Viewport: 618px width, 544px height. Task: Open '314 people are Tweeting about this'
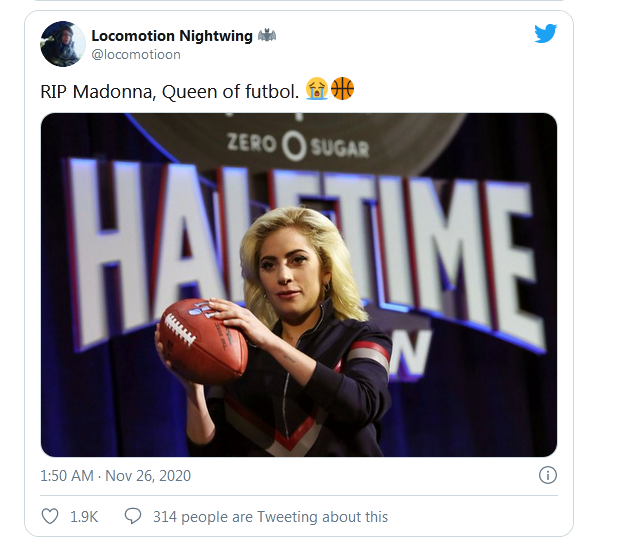click(270, 517)
